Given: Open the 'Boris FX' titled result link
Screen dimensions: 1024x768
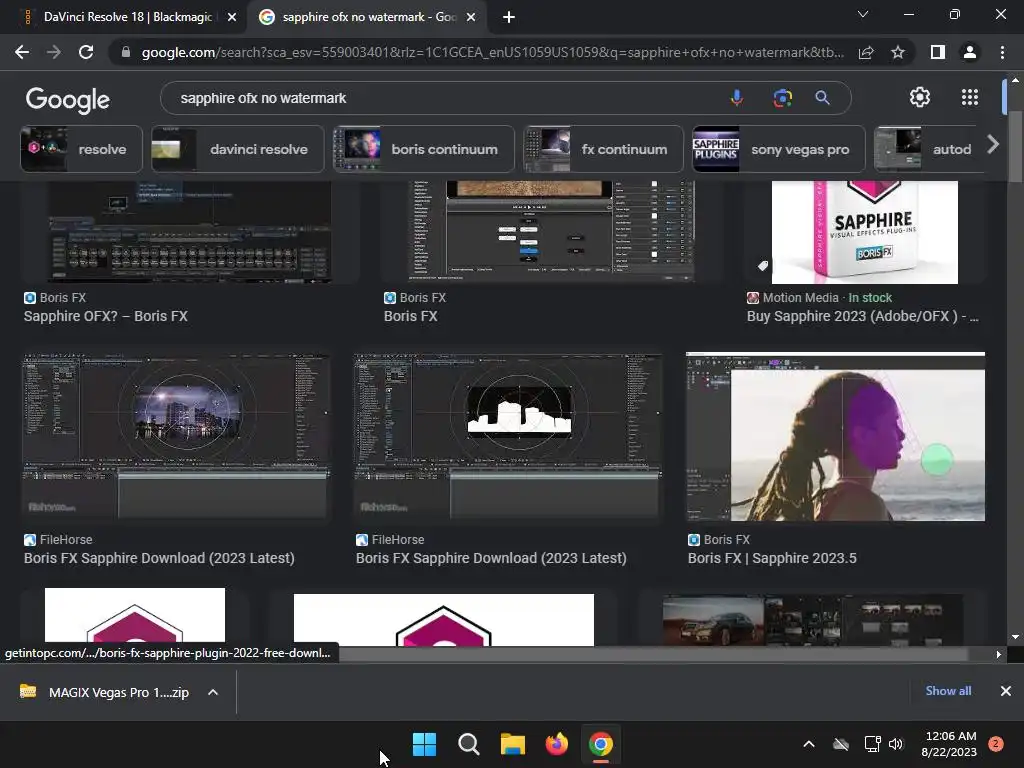Looking at the screenshot, I should click(x=411, y=316).
